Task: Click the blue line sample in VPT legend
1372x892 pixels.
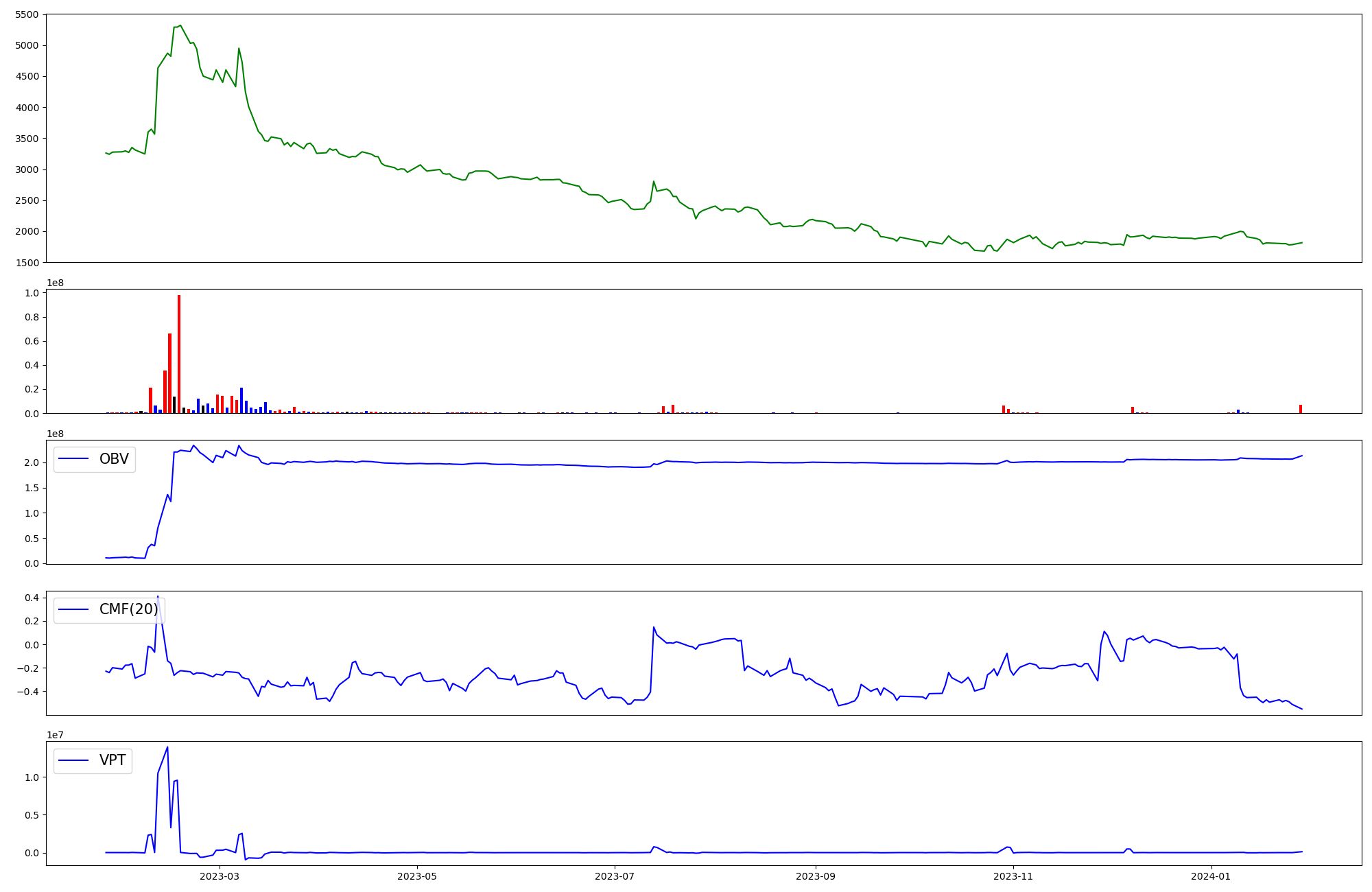Action: [x=74, y=760]
